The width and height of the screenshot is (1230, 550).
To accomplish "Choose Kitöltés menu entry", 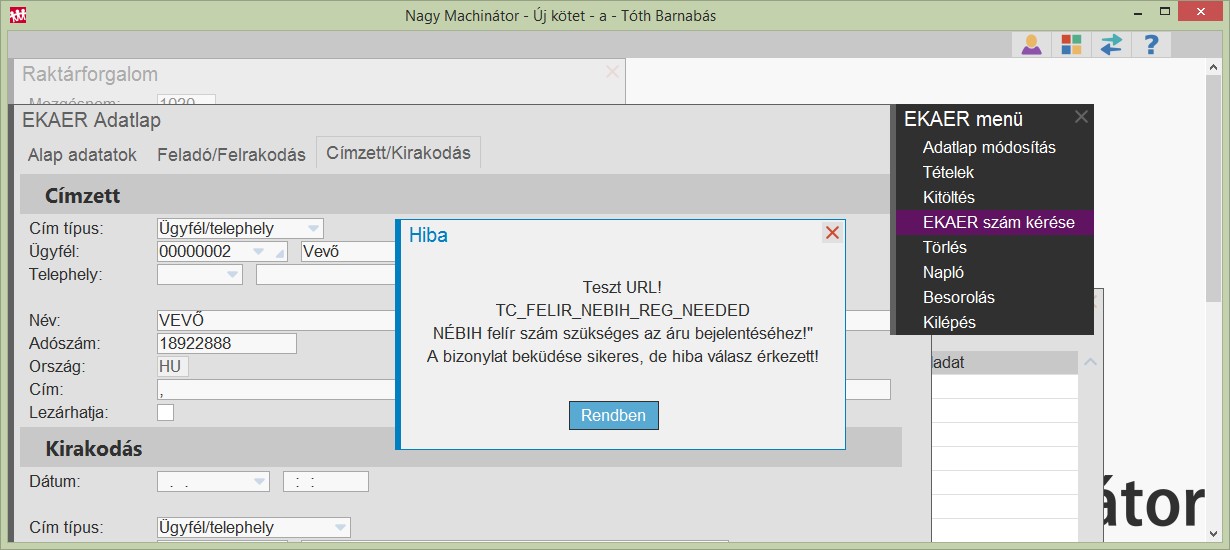I will click(948, 197).
